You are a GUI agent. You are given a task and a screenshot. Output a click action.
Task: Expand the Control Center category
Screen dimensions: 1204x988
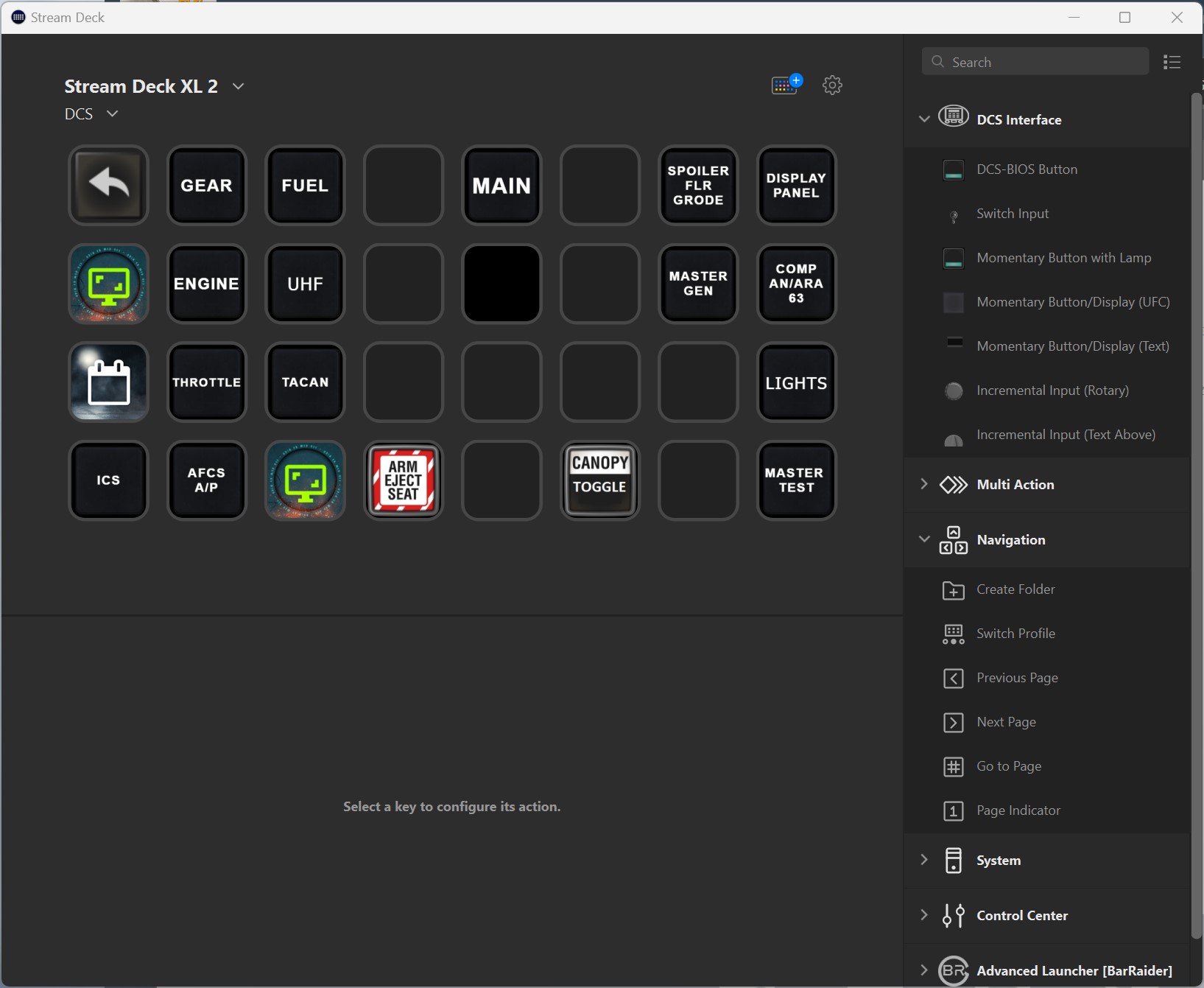(x=924, y=915)
